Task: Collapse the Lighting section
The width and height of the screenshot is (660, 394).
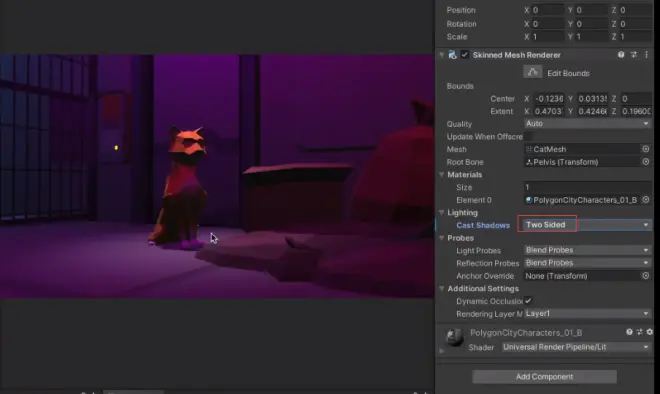Action: point(442,213)
